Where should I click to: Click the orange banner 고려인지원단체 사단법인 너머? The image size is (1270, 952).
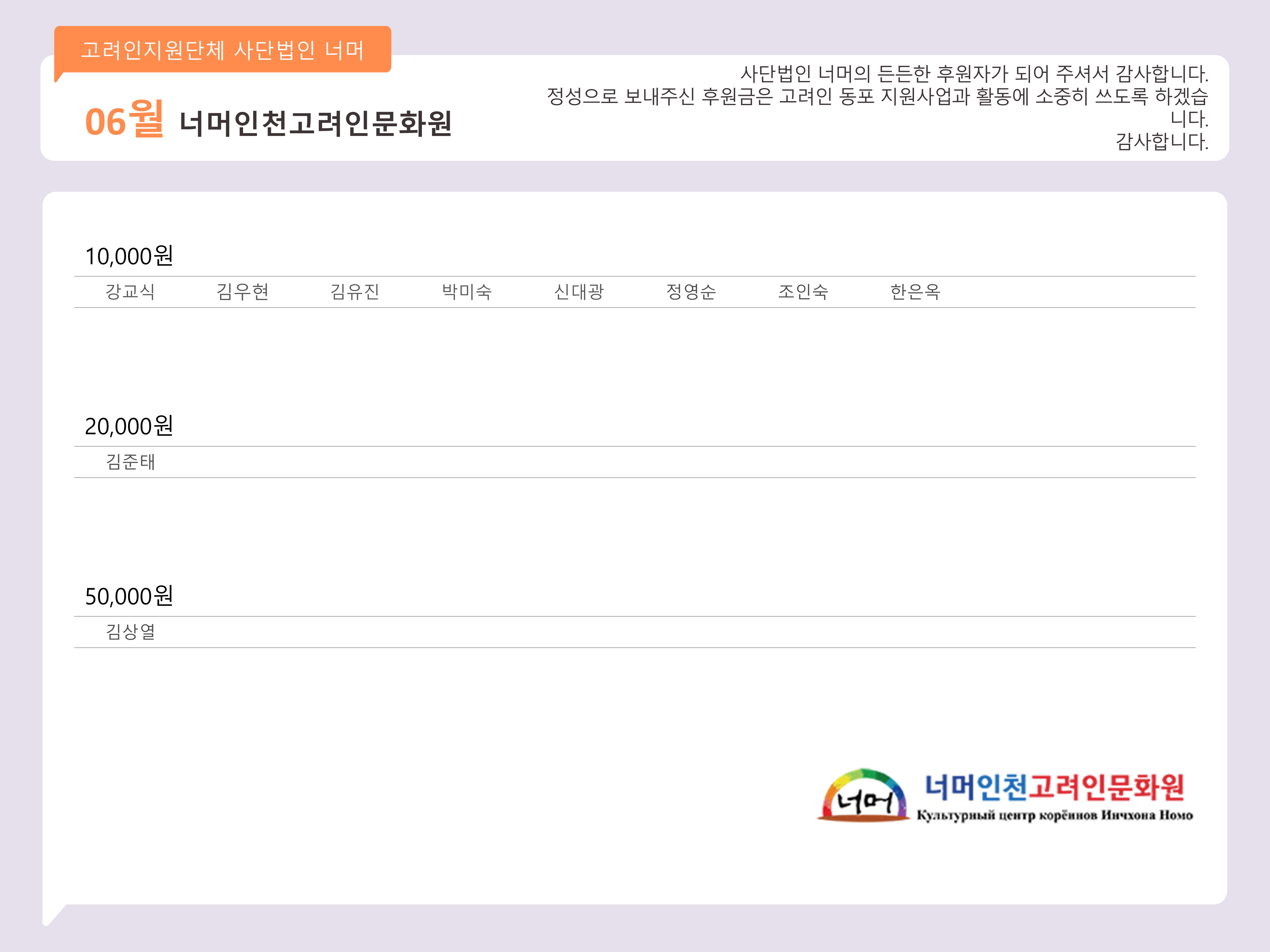pos(223,50)
